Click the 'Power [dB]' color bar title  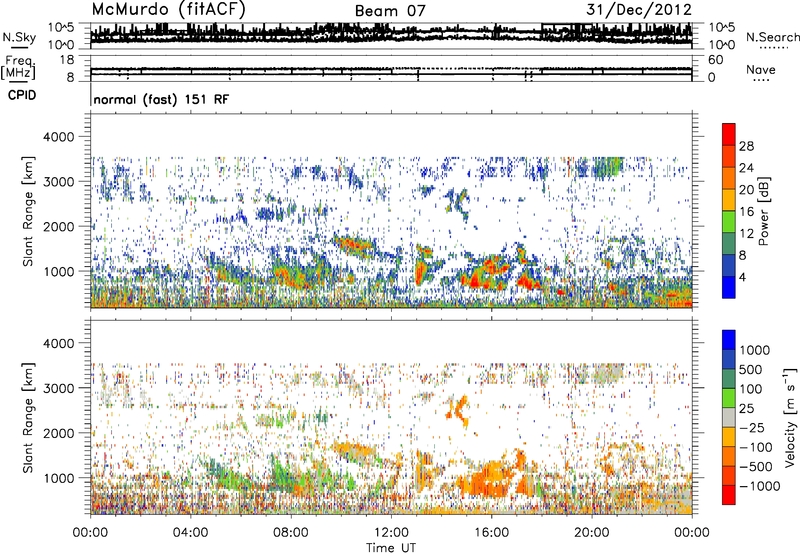click(x=764, y=211)
